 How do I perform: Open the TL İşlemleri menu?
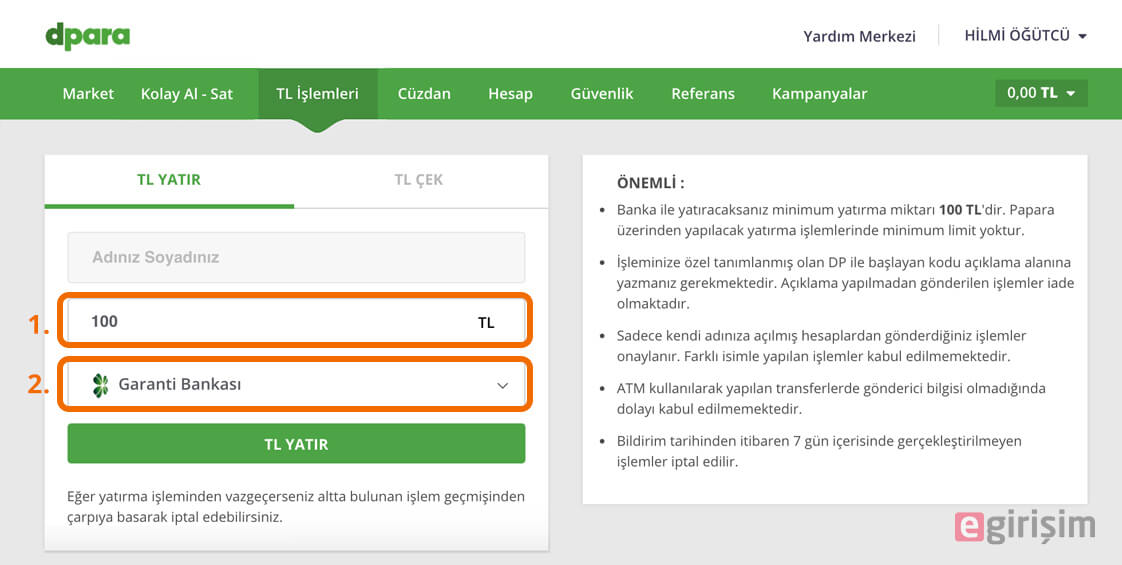point(318,94)
